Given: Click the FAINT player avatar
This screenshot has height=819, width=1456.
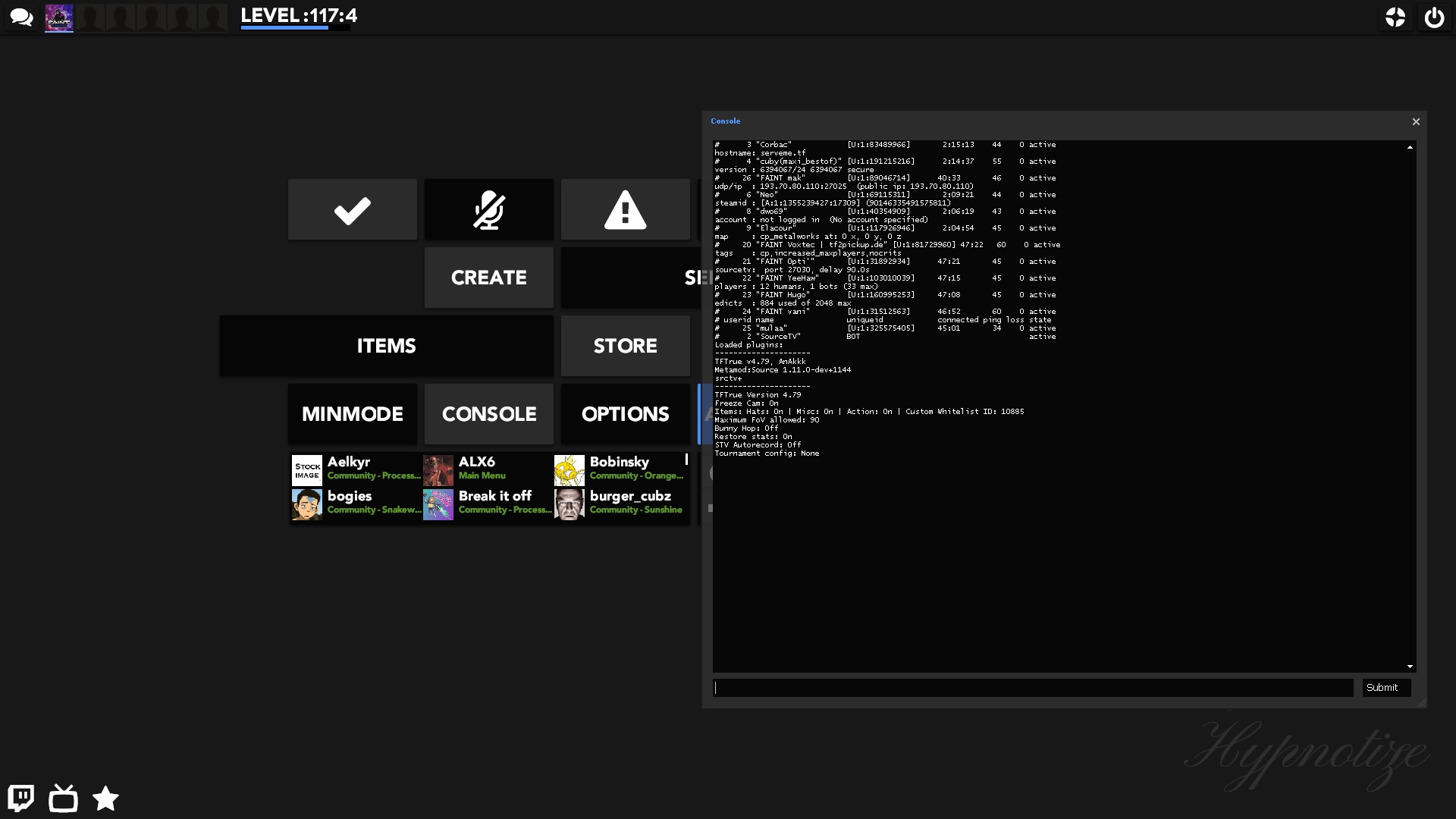Looking at the screenshot, I should pos(59,17).
